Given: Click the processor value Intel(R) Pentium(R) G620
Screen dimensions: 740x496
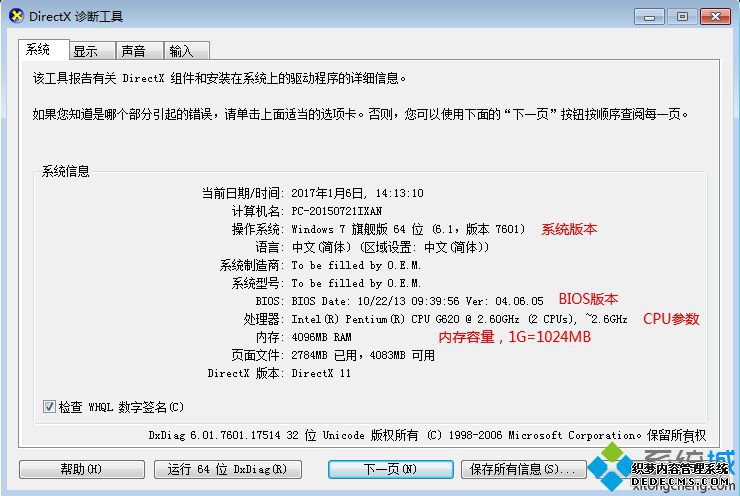Looking at the screenshot, I should tap(459, 319).
